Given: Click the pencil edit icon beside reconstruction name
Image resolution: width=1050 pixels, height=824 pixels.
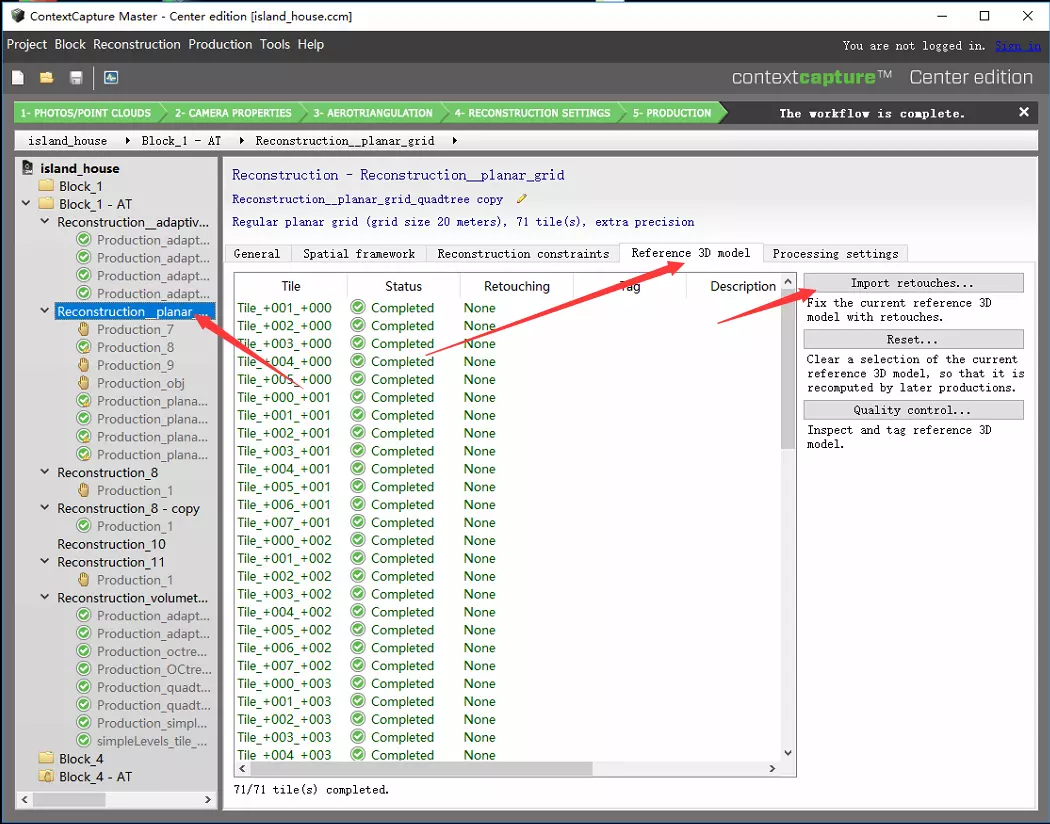Looking at the screenshot, I should click(x=522, y=199).
